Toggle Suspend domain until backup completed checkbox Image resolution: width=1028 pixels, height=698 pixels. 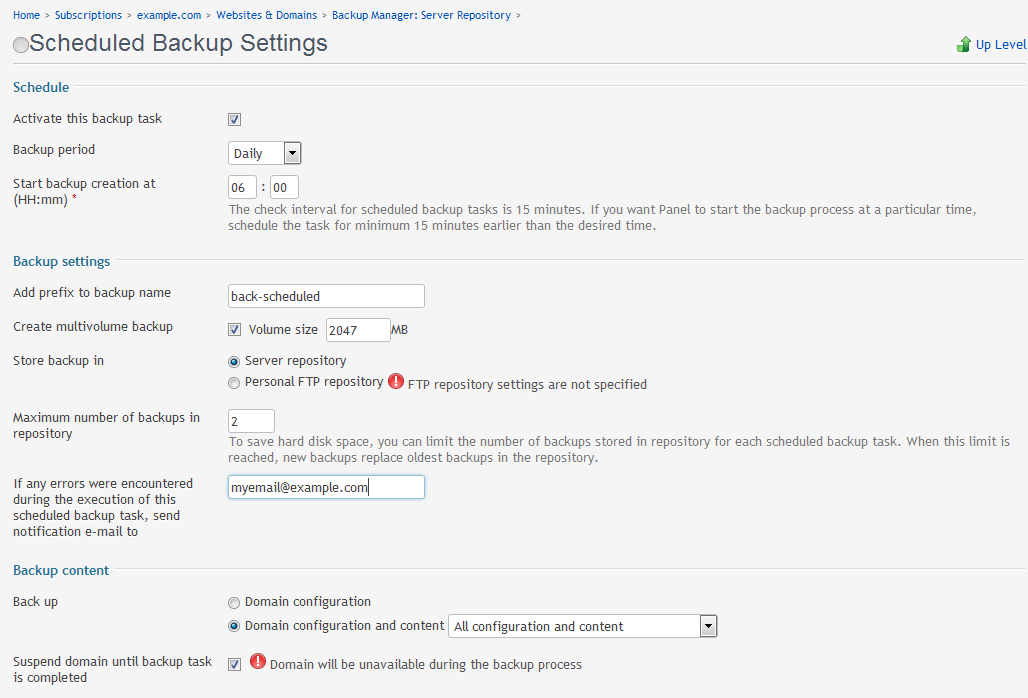pos(234,665)
